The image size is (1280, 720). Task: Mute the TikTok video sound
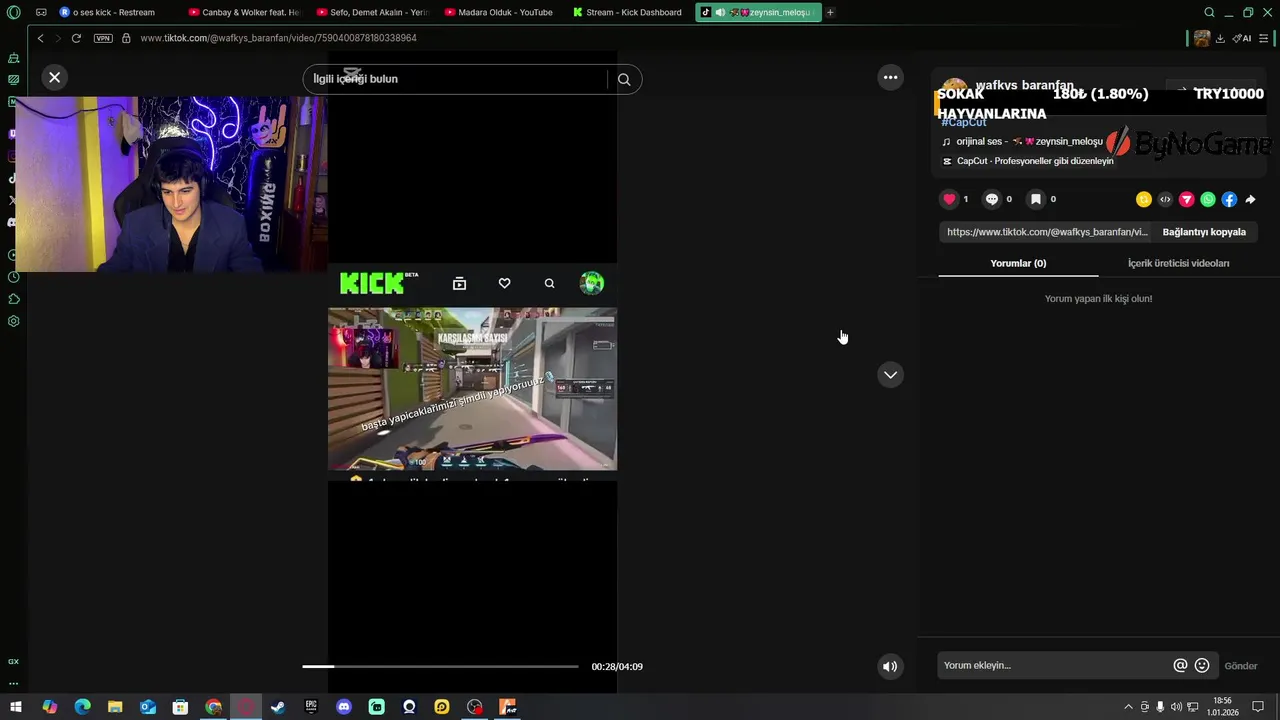click(890, 666)
